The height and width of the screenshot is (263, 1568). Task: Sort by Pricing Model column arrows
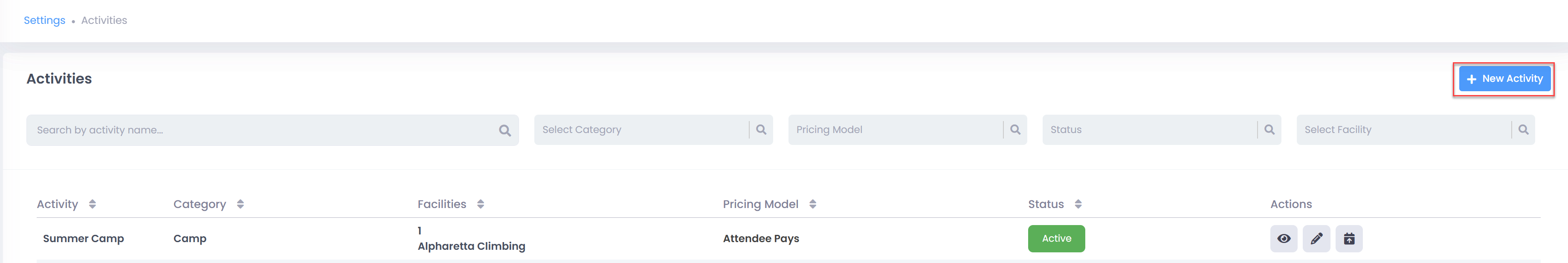click(x=813, y=204)
